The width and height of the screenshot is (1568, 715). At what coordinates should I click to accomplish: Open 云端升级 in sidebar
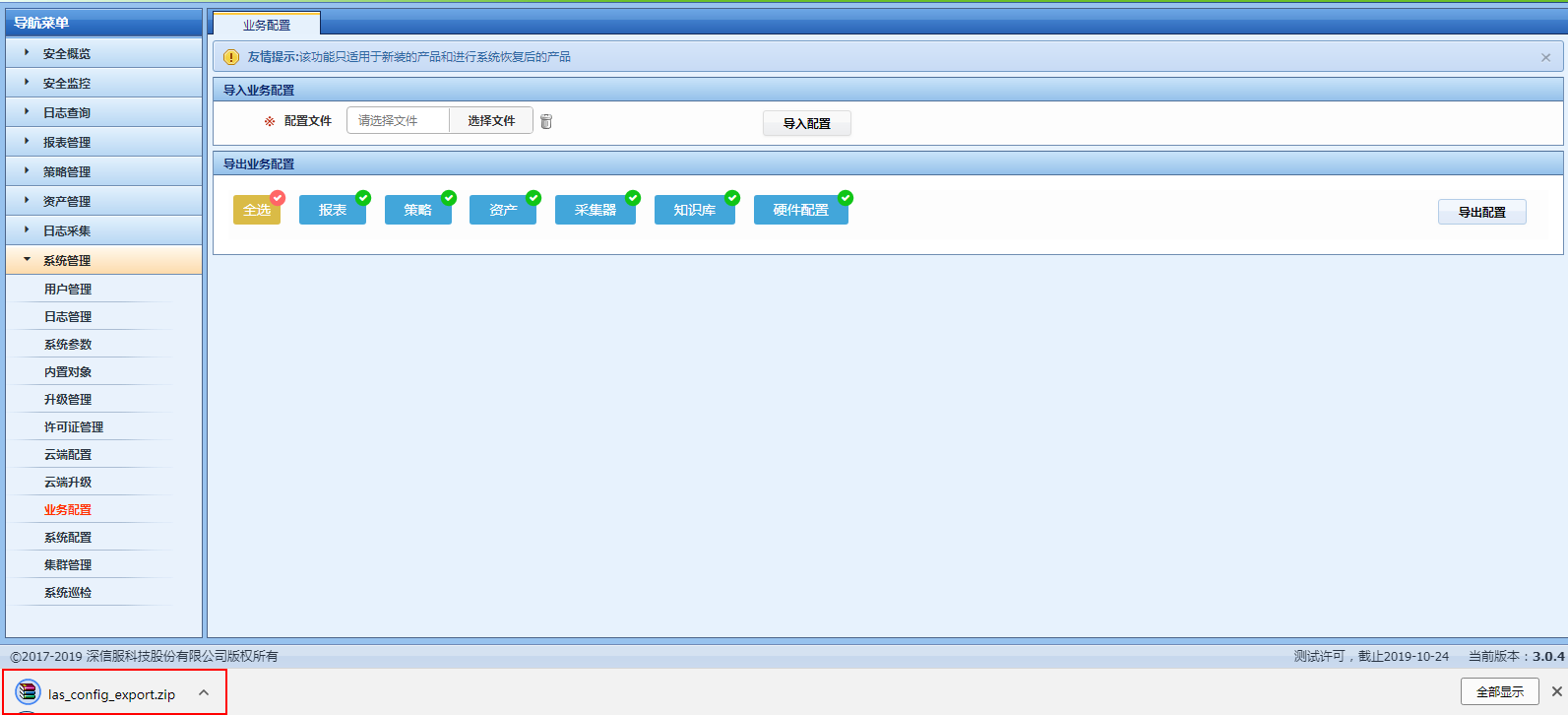[68, 482]
